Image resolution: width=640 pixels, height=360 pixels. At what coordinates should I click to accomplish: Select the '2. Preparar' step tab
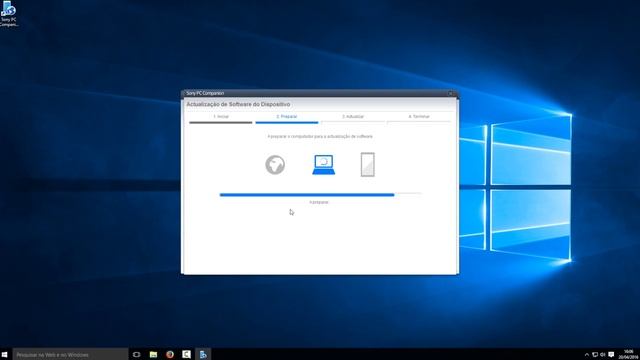tap(287, 117)
